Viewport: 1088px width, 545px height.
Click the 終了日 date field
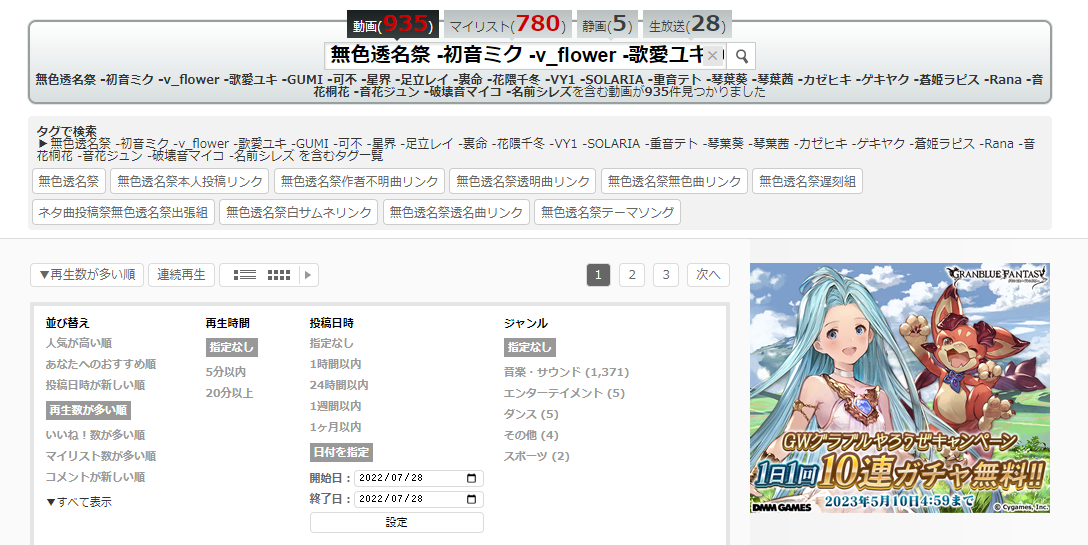tap(418, 499)
